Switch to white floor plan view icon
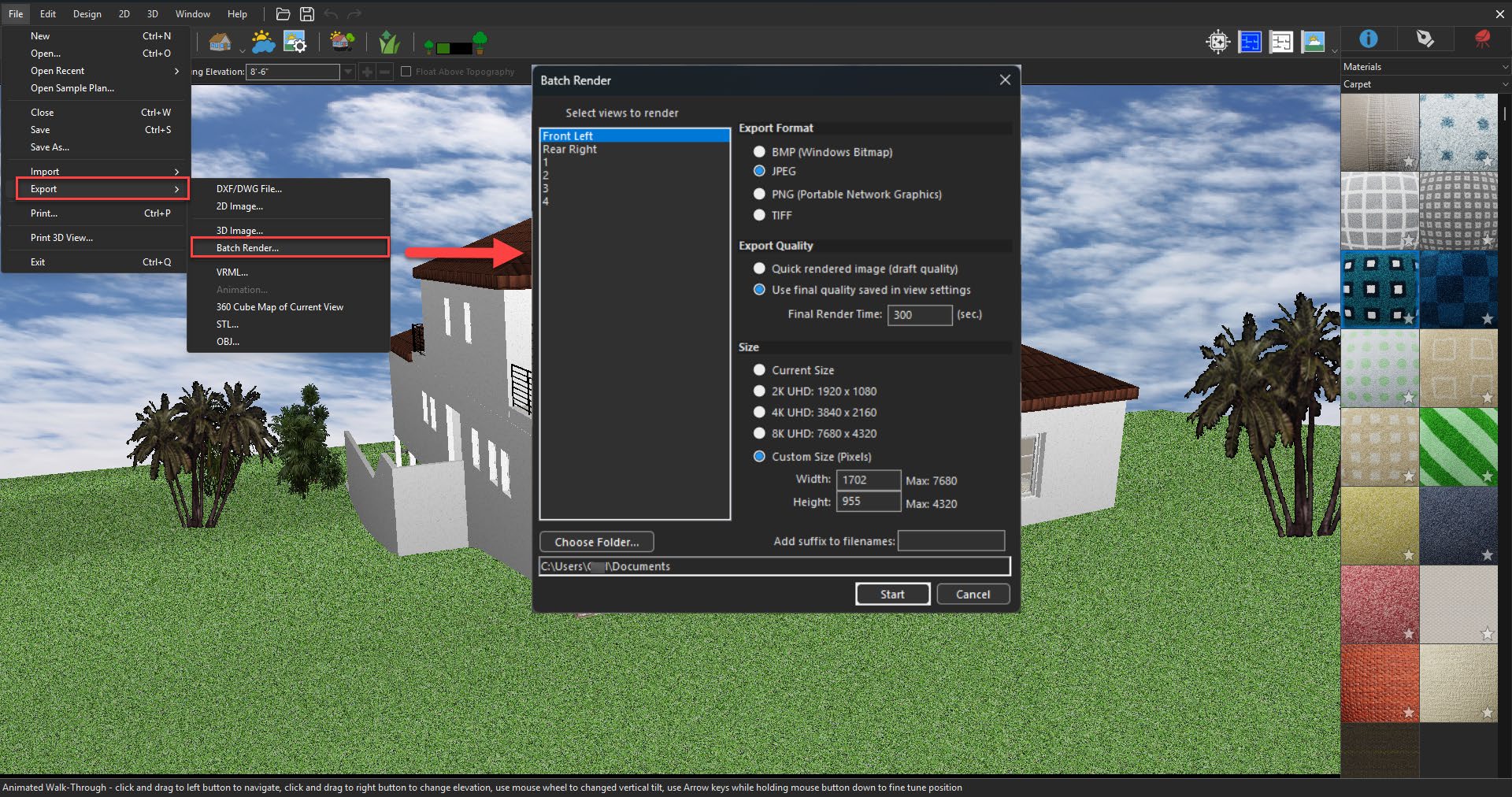Image resolution: width=1512 pixels, height=797 pixels. point(1281,42)
